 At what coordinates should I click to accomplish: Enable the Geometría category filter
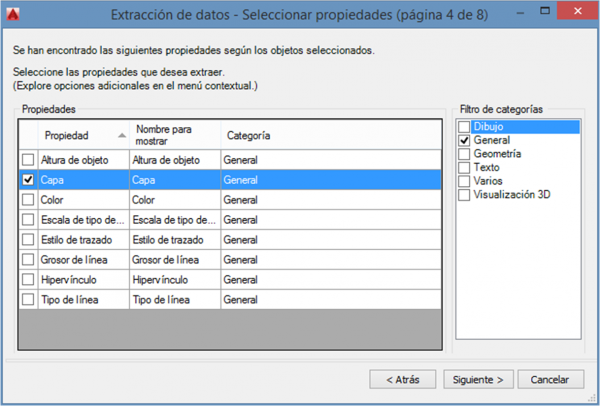click(x=464, y=154)
